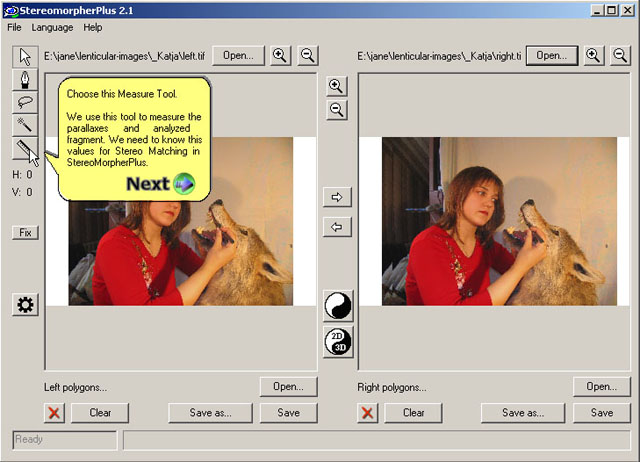
Task: Click the center zoom-in magnifier
Action: tap(336, 87)
